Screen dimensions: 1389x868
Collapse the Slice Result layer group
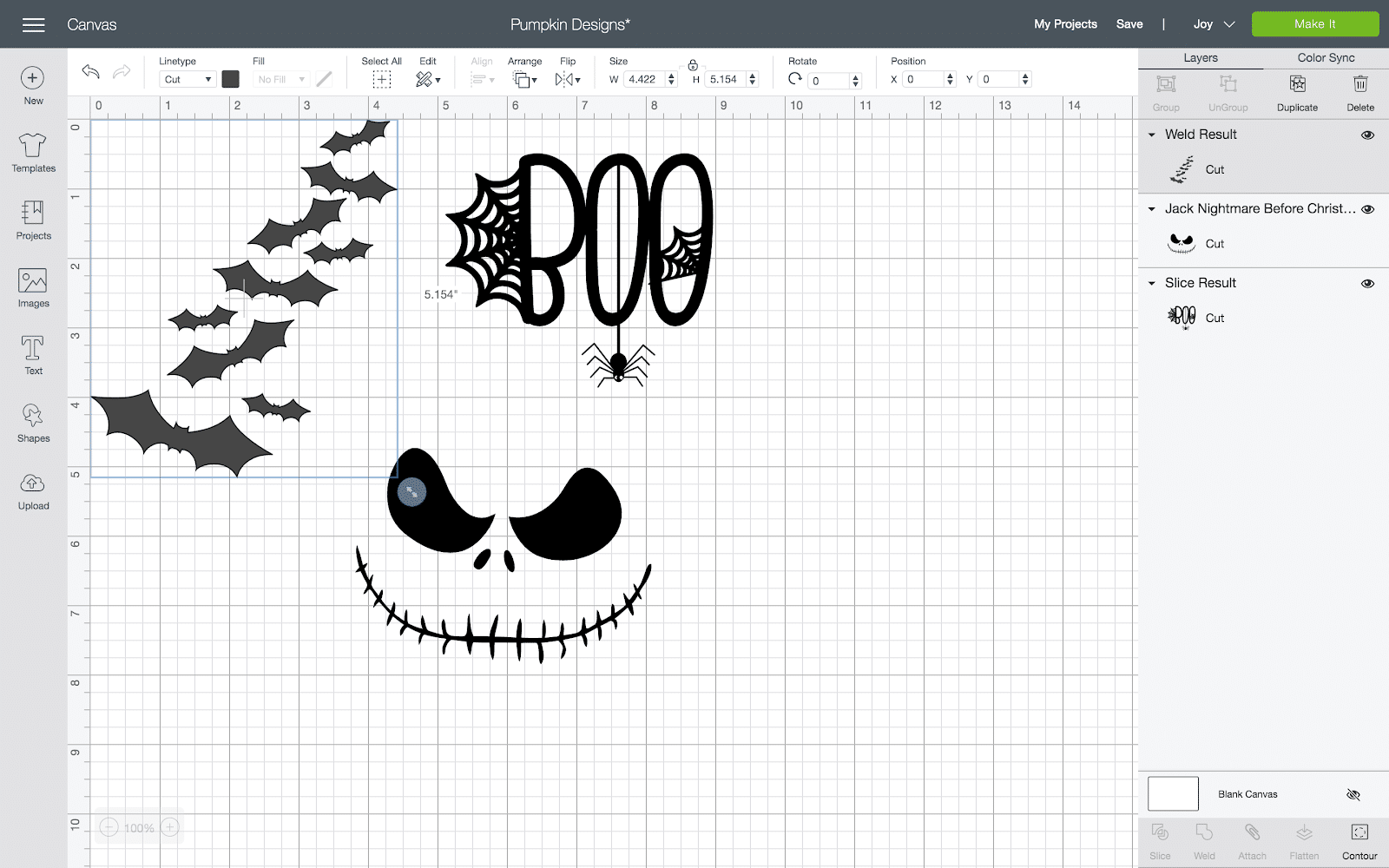click(1152, 283)
